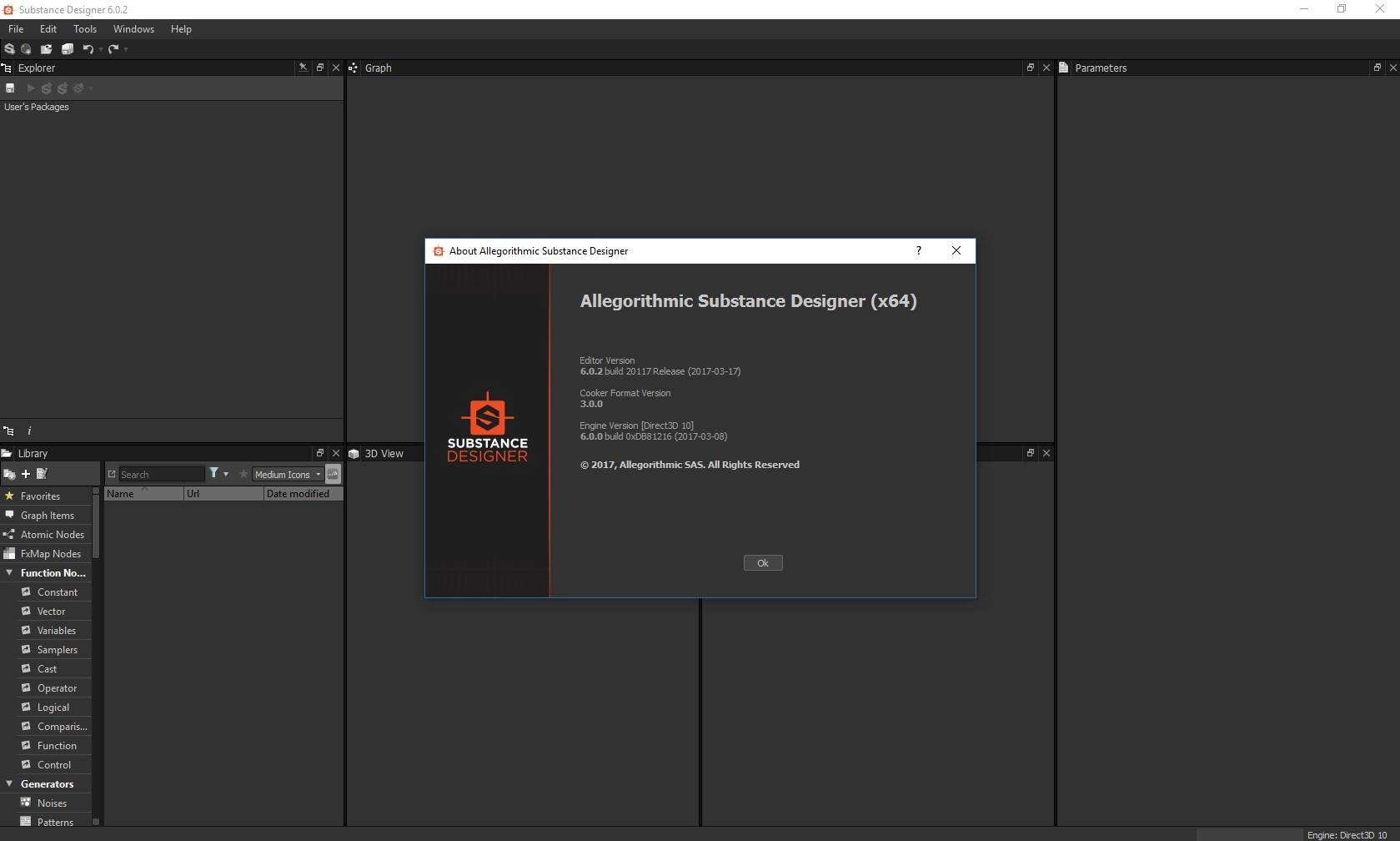Open the Medium Icons size dropdown

pos(288,474)
